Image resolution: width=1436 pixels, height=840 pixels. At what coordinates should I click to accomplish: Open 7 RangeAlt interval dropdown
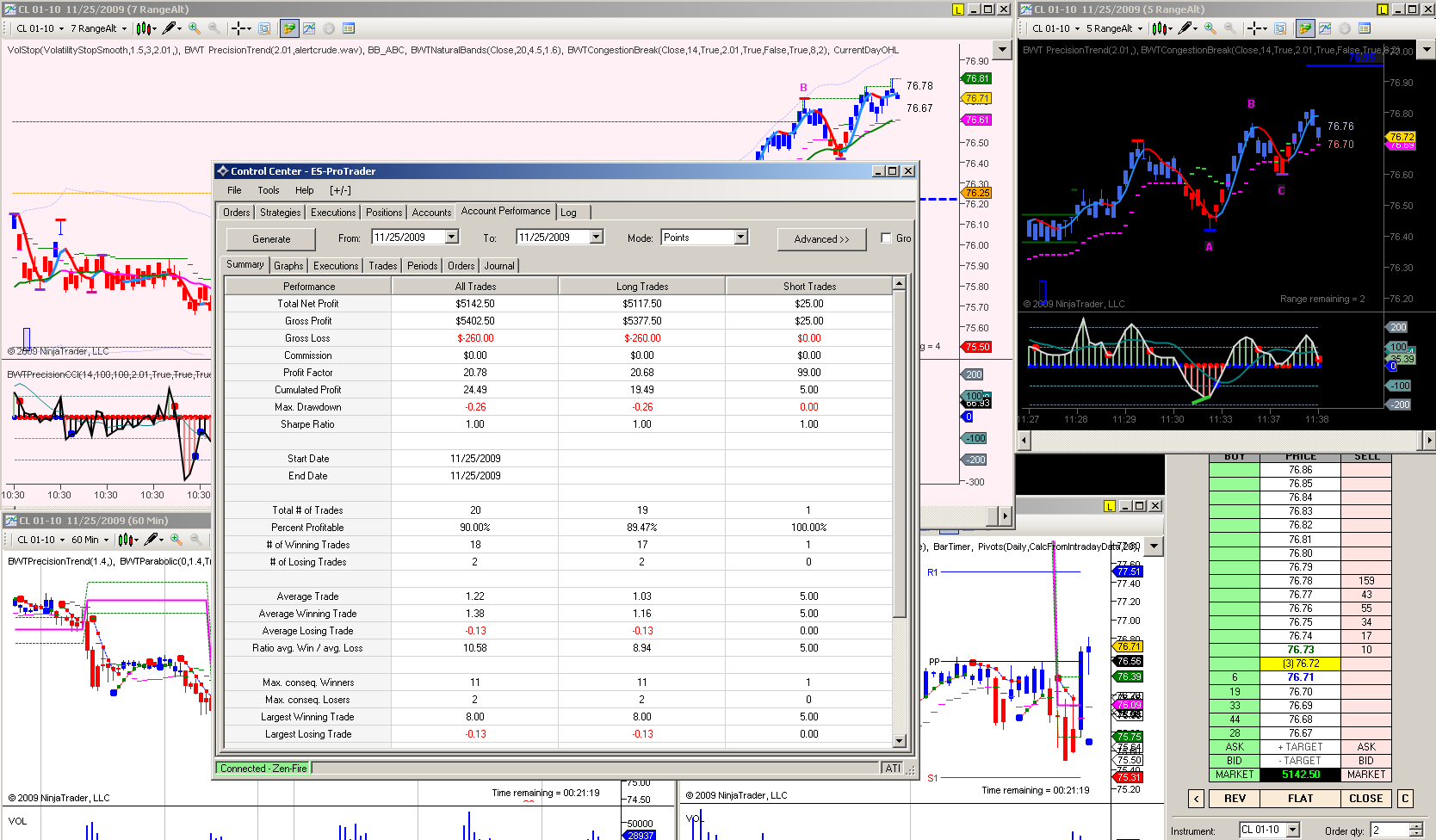tap(99, 28)
